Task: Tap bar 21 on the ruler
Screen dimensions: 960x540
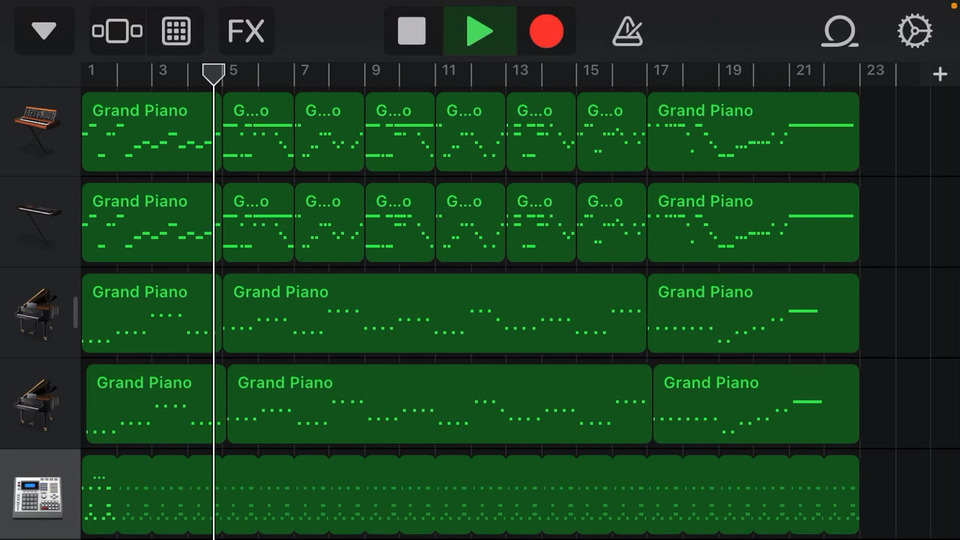Action: 804,70
